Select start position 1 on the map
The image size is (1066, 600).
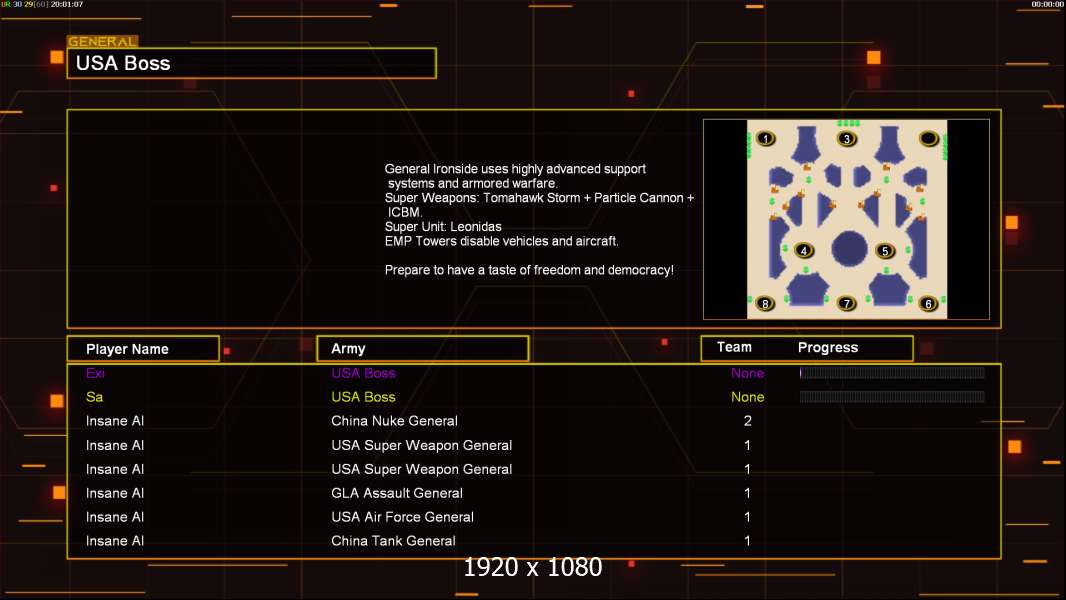766,139
